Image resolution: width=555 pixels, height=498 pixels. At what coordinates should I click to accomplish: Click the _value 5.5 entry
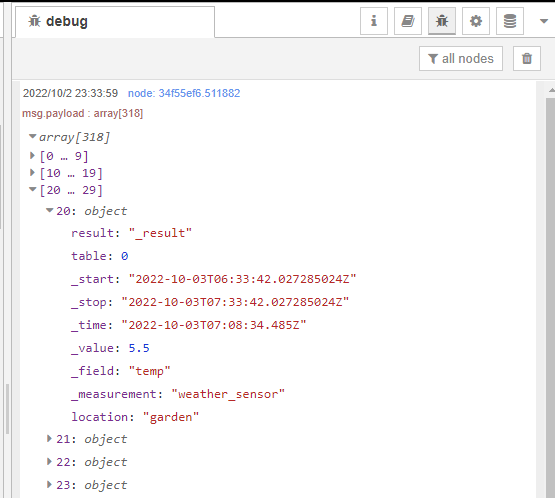(110, 348)
